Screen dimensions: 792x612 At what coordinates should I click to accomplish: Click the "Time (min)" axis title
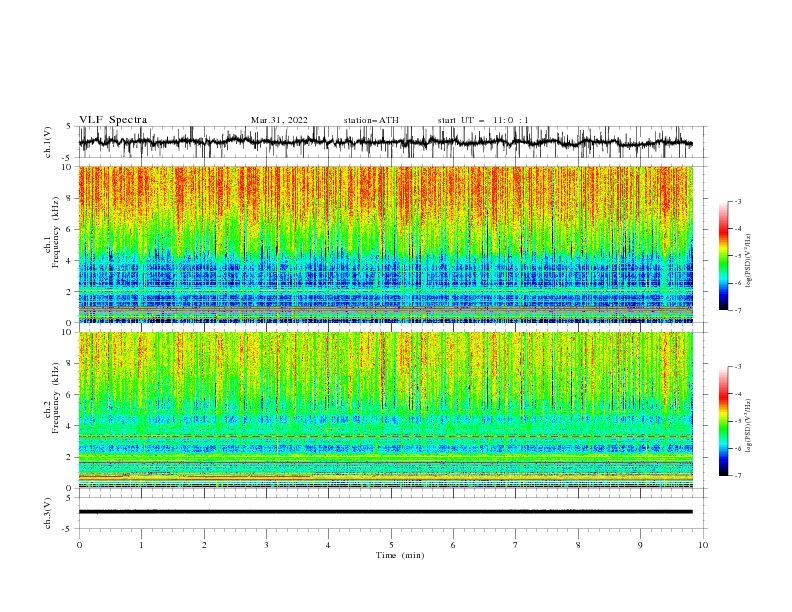(400, 555)
